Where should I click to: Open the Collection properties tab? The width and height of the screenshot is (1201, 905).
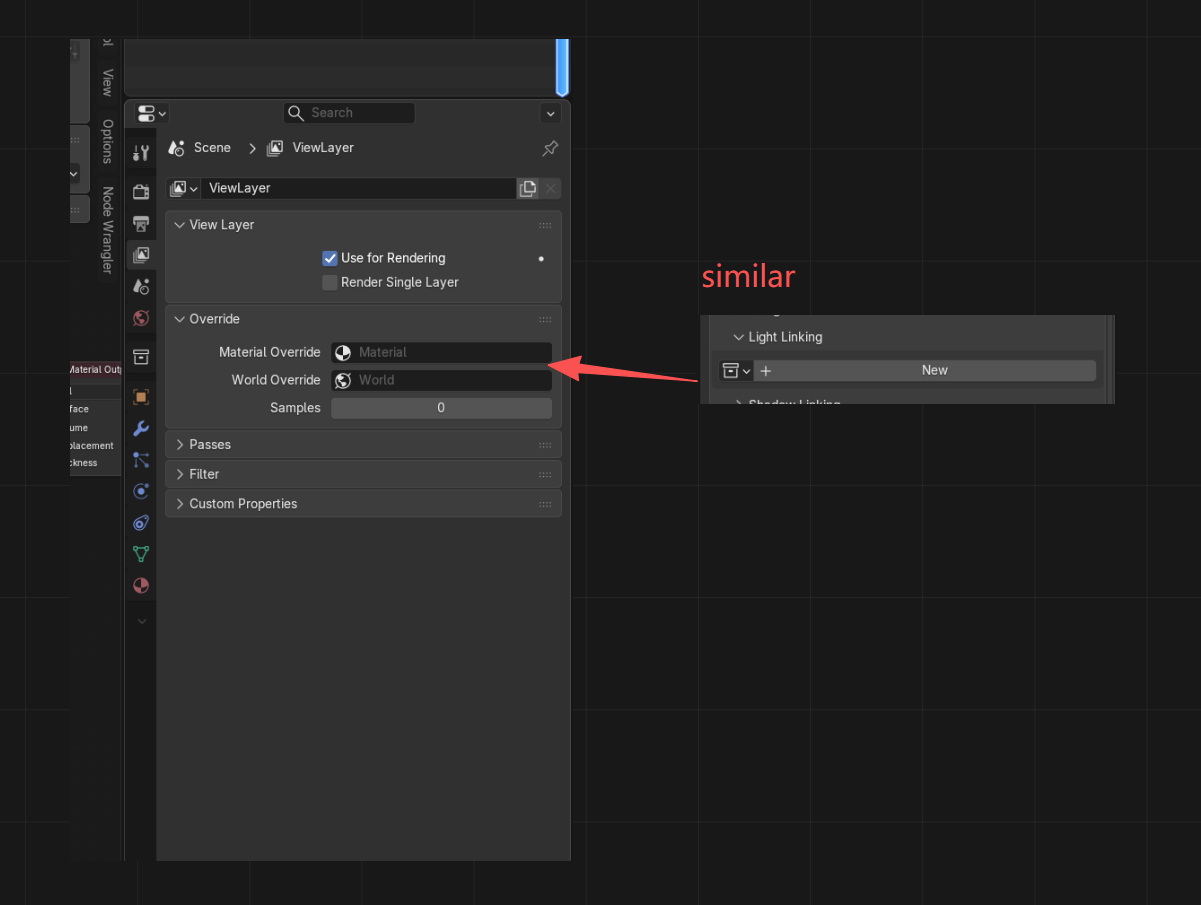[x=141, y=357]
